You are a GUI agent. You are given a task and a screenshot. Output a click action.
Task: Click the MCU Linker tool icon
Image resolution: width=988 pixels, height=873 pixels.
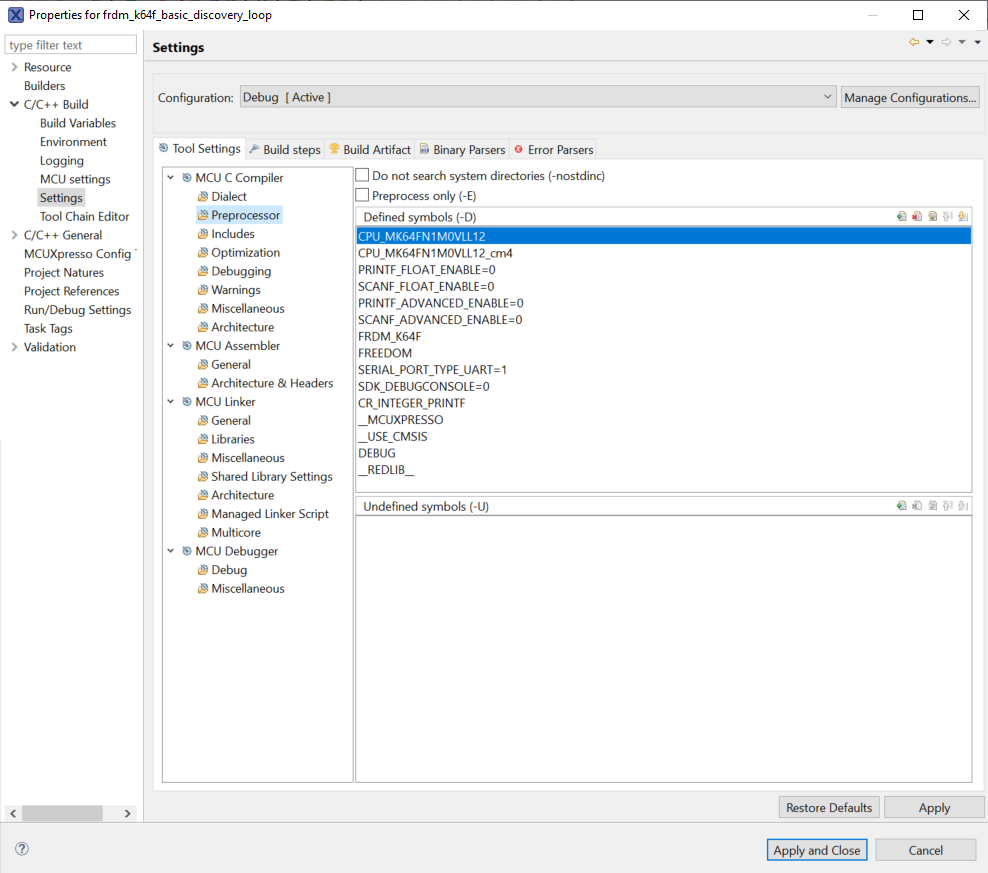187,402
